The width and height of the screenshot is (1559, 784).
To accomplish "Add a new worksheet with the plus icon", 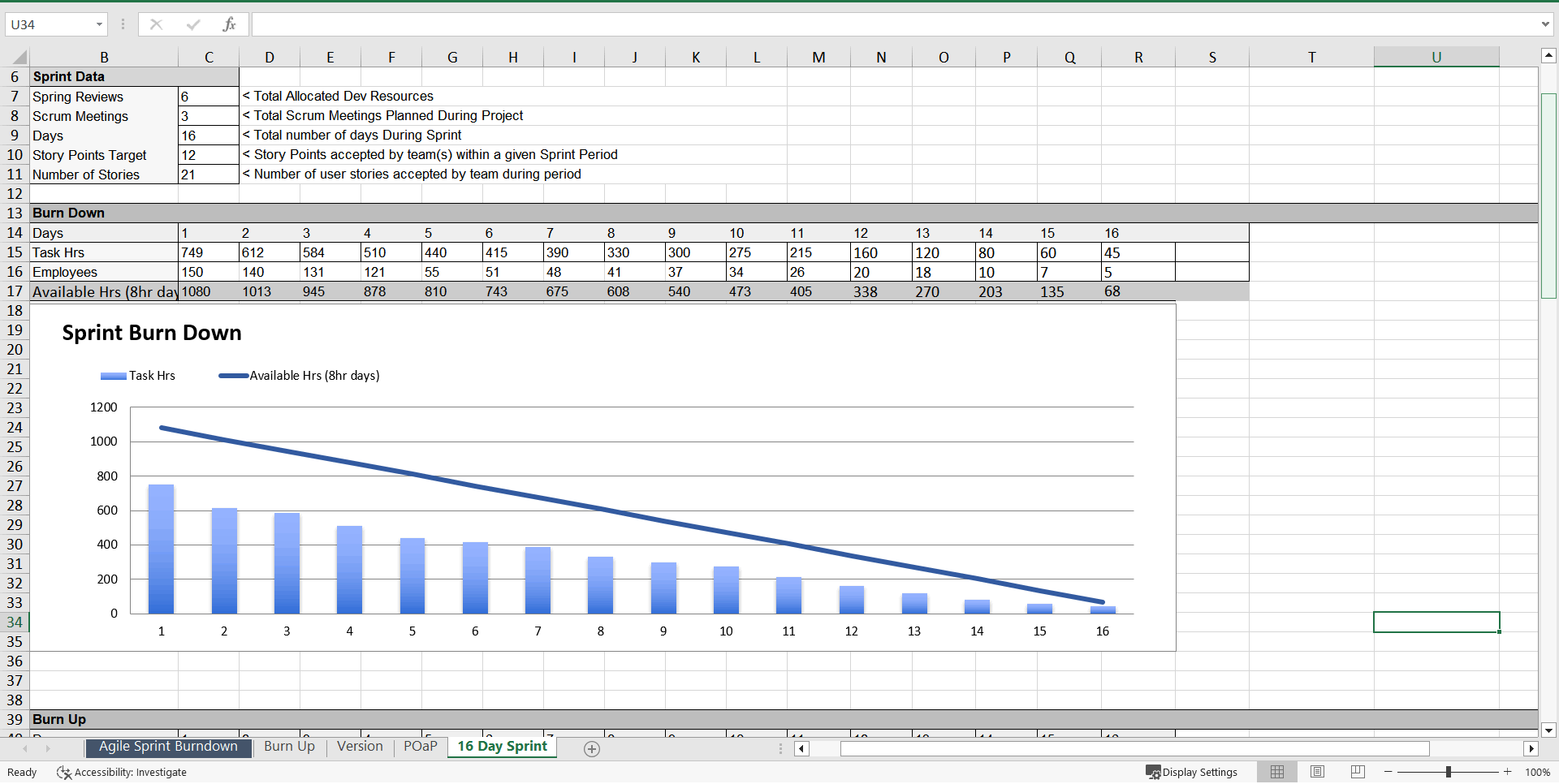I will tap(592, 749).
